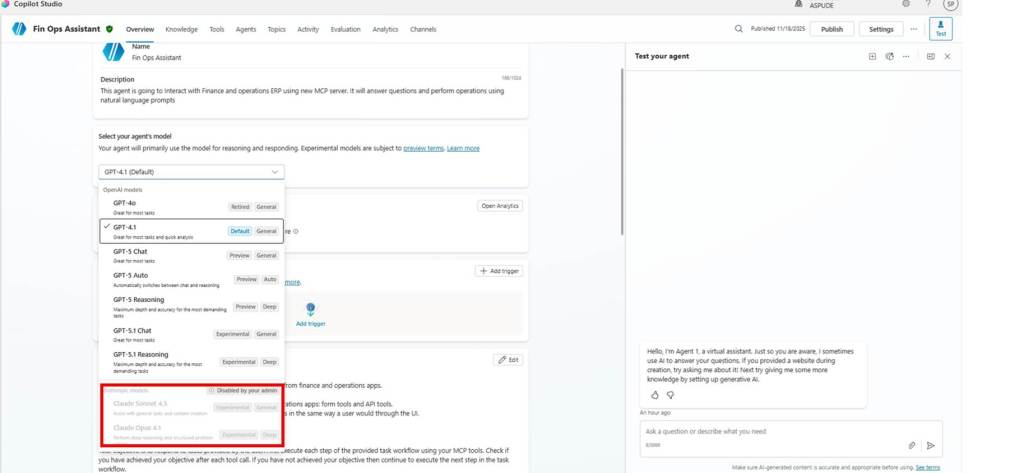Open the Analytics tab

click(x=385, y=30)
